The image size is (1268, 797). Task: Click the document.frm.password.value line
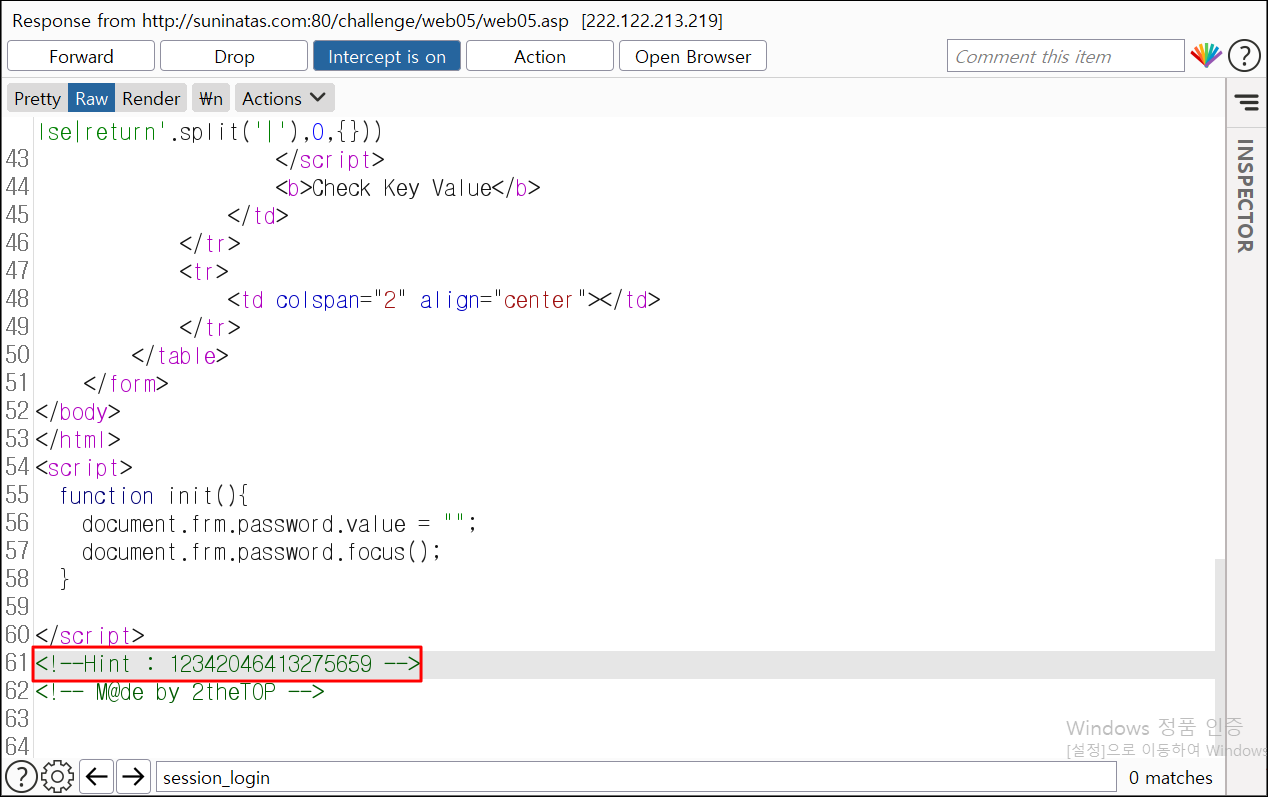pos(280,524)
